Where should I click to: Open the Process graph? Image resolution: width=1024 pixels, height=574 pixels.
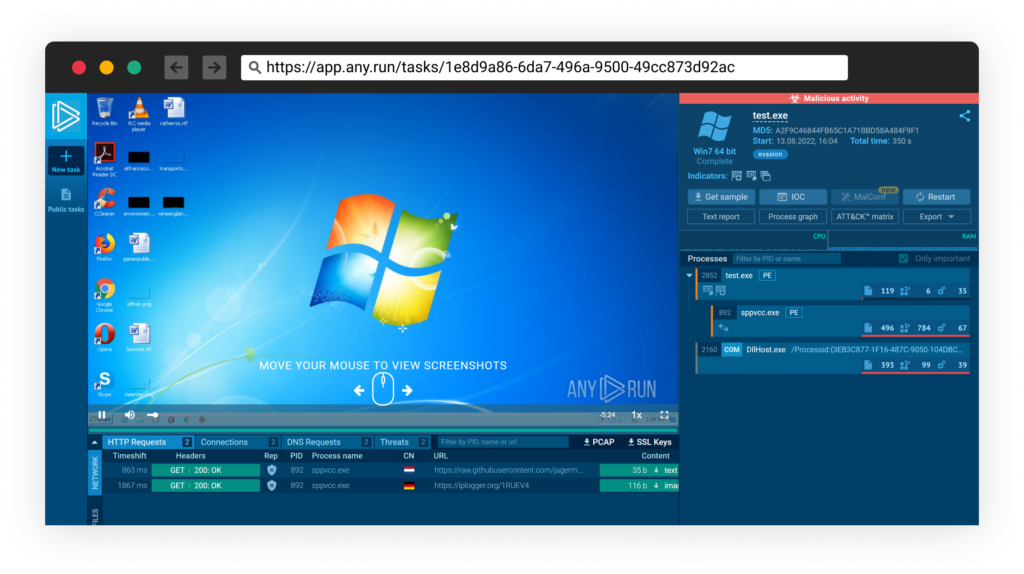pos(793,217)
